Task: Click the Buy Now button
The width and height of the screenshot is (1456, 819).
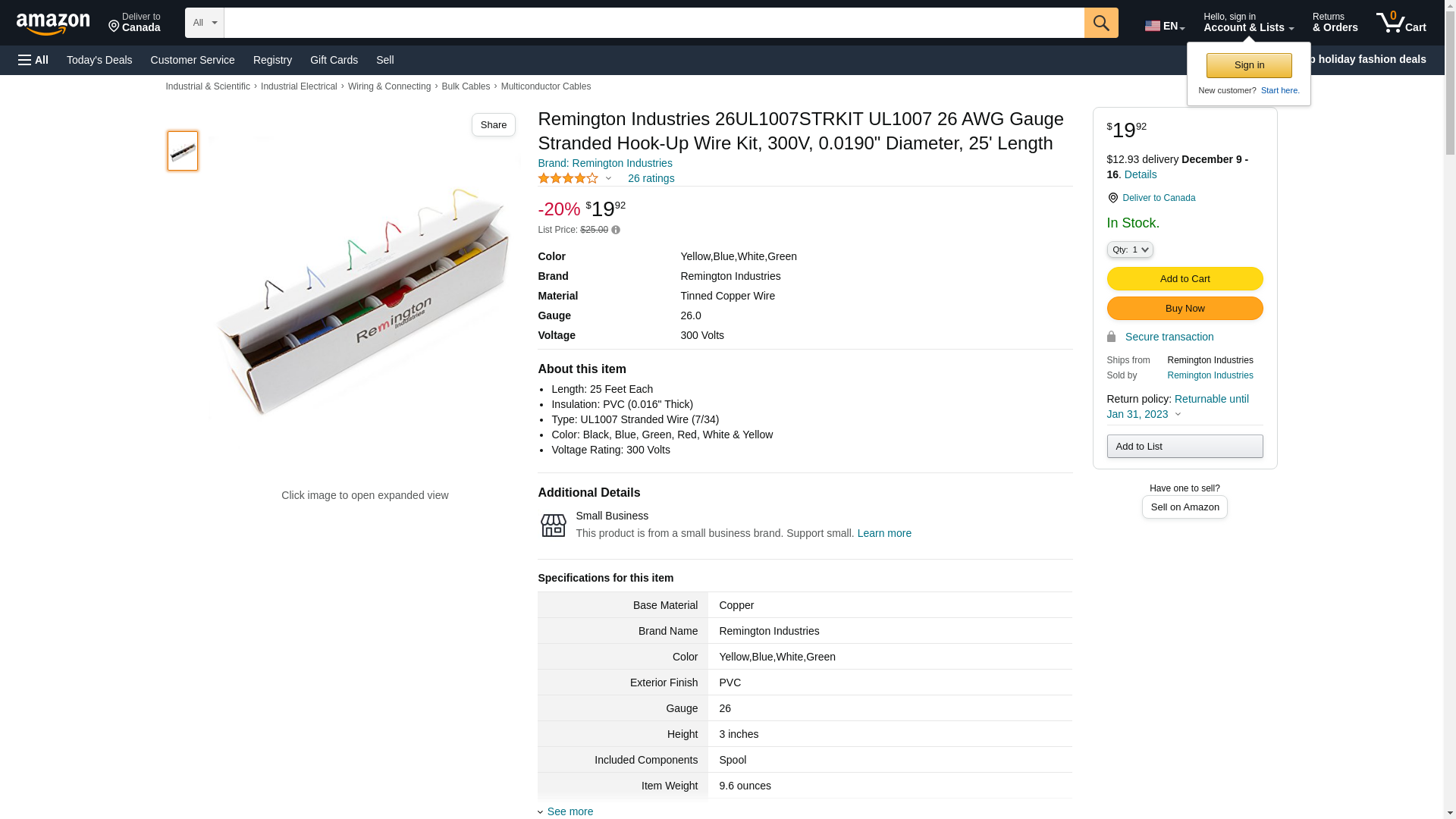Action: [1185, 309]
